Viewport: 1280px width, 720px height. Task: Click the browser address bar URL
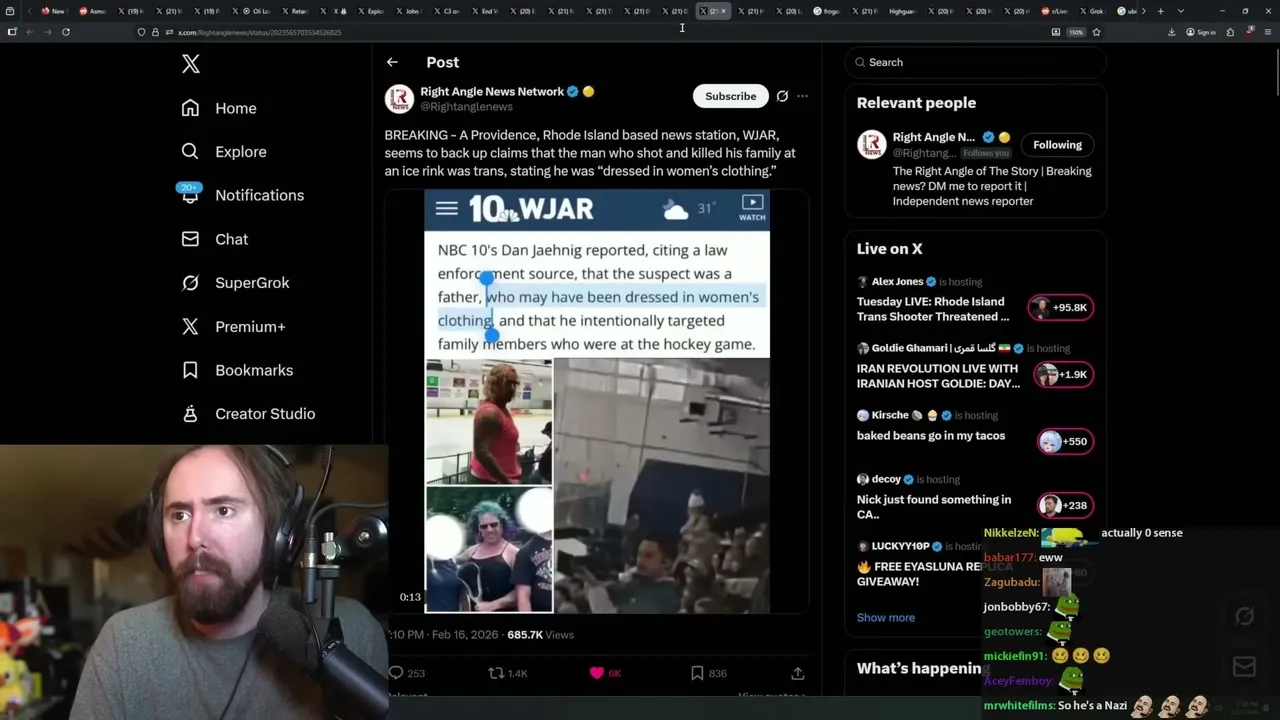click(x=259, y=32)
